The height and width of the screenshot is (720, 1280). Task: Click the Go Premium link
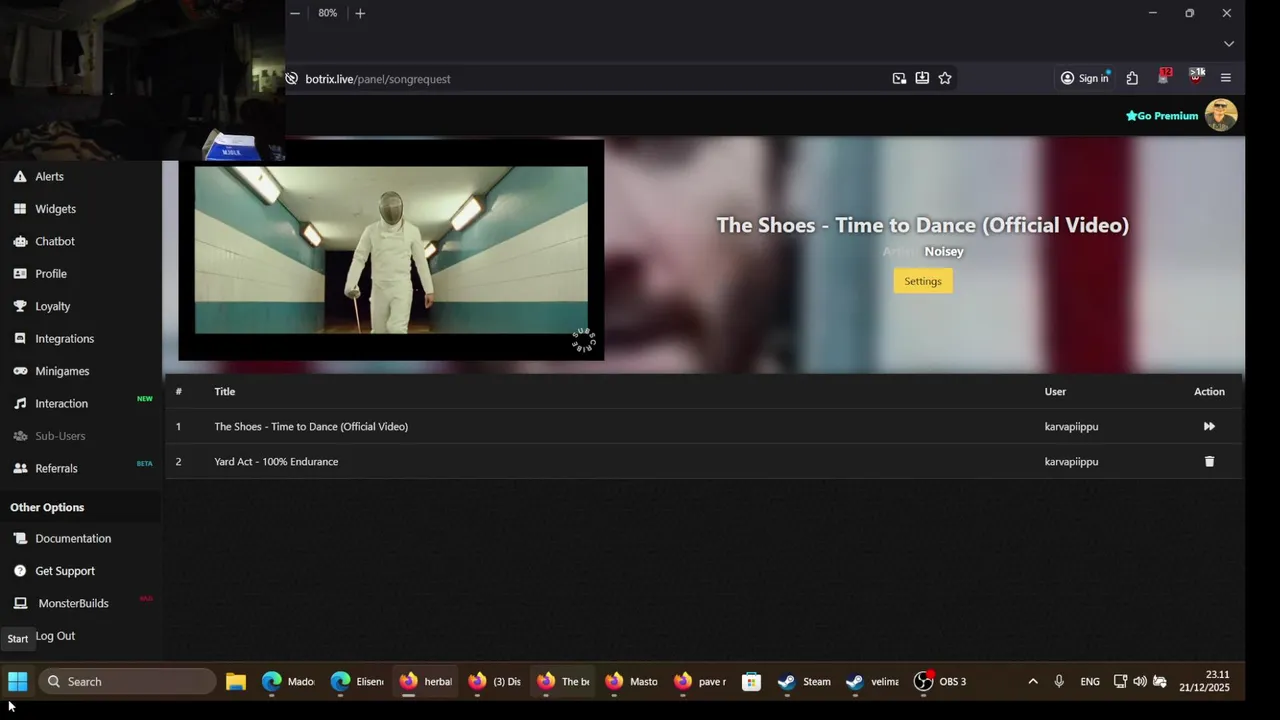pos(1162,116)
